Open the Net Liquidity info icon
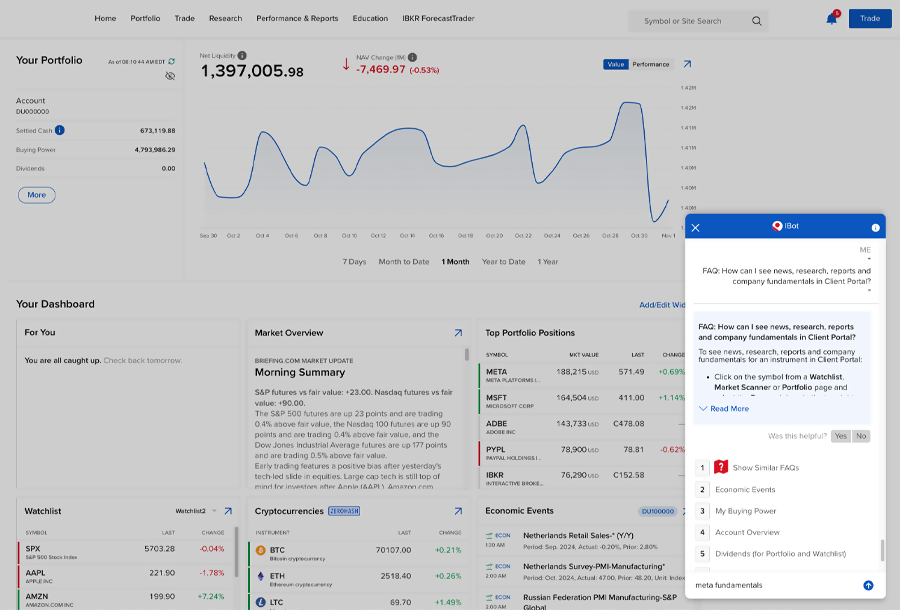 [x=242, y=55]
